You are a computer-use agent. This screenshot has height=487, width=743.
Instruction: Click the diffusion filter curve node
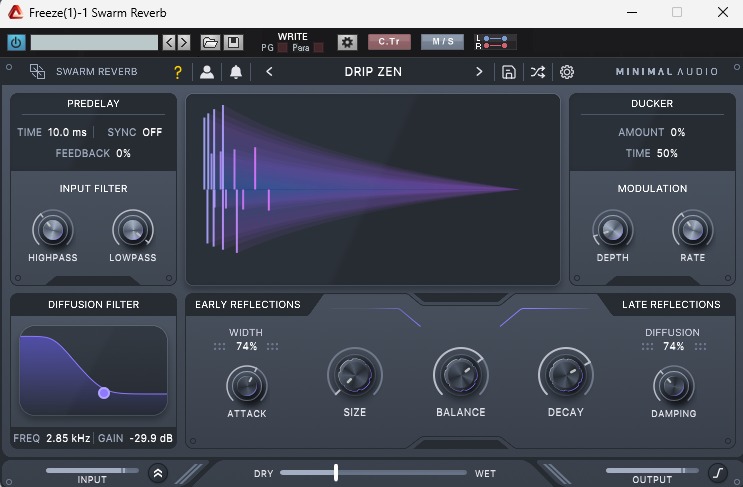click(x=104, y=393)
